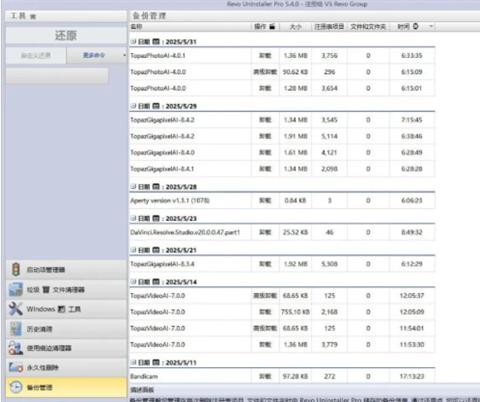This screenshot has width=480, height=402.
Task: Sort by the 名称 name column header
Action: 190,26
